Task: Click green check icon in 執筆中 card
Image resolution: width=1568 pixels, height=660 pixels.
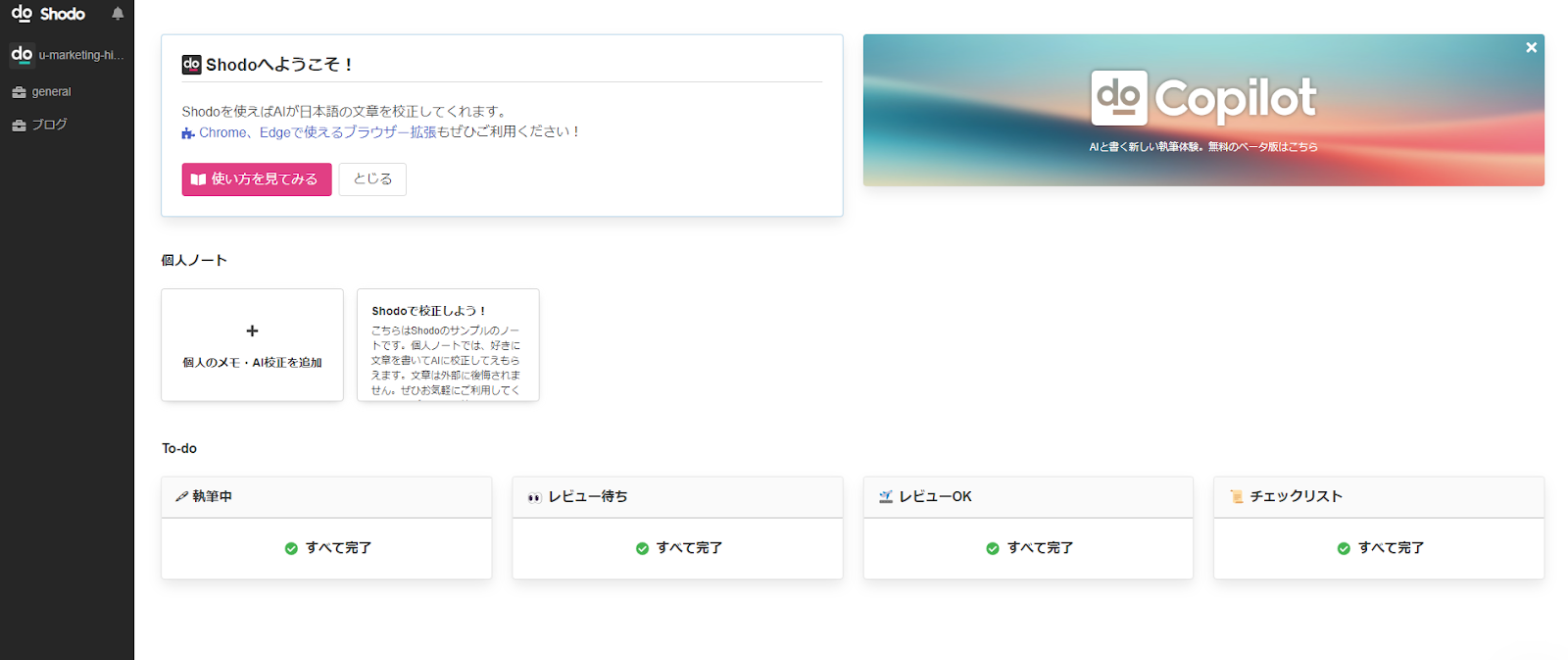Action: point(291,549)
